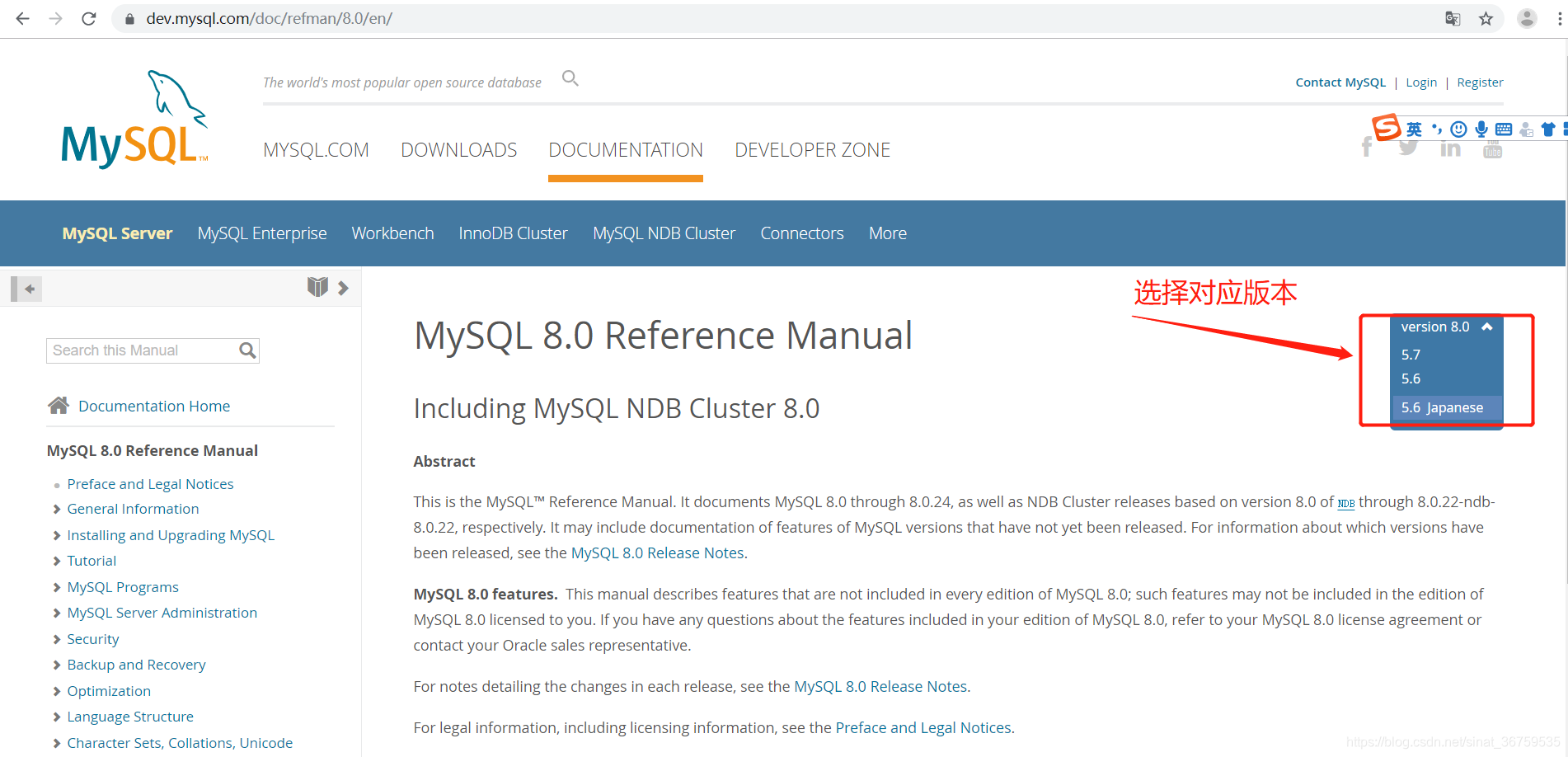The height and width of the screenshot is (757, 1568).
Task: Expand the Security section arrow
Action: (57, 639)
